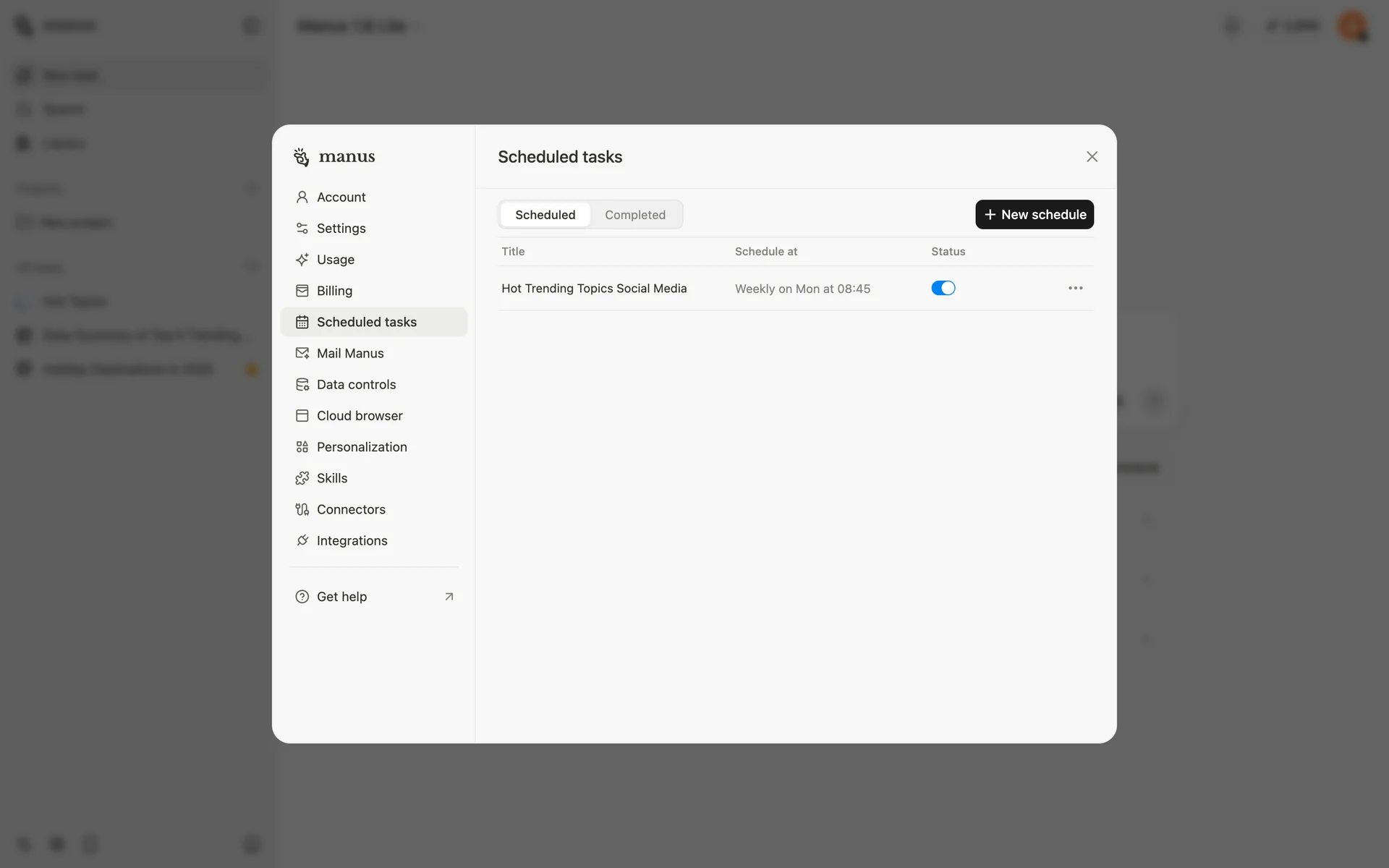Open Data controls section
1389x868 pixels.
point(373,384)
